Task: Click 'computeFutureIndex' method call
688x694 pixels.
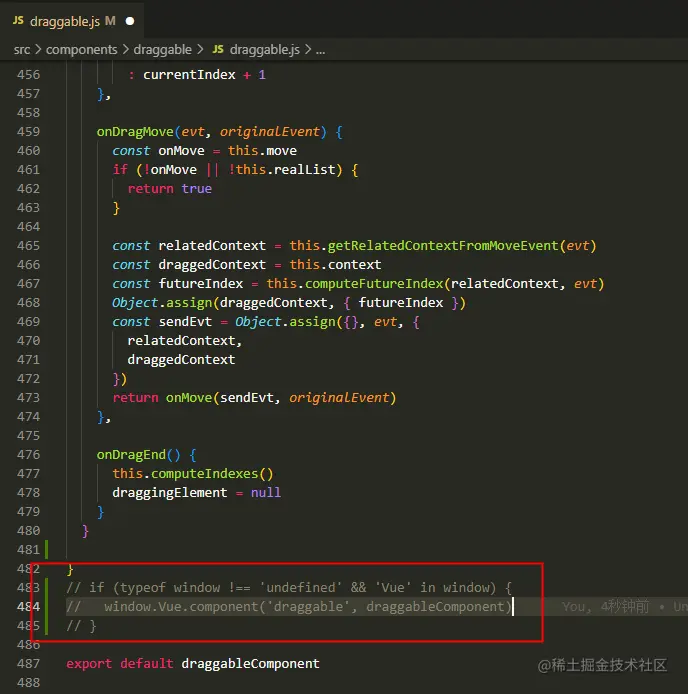Action: [x=374, y=284]
